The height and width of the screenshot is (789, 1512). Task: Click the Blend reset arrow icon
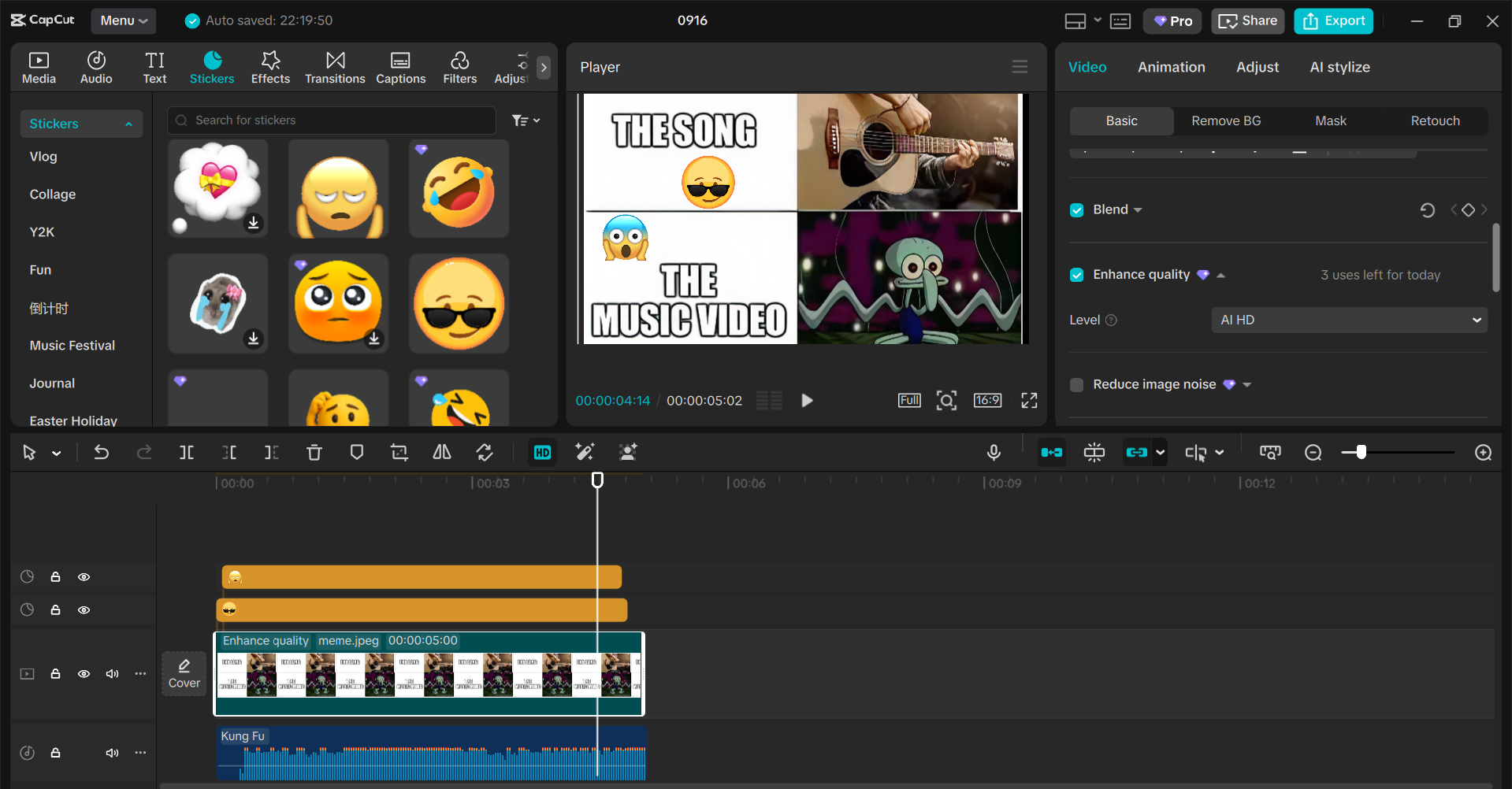1427,210
